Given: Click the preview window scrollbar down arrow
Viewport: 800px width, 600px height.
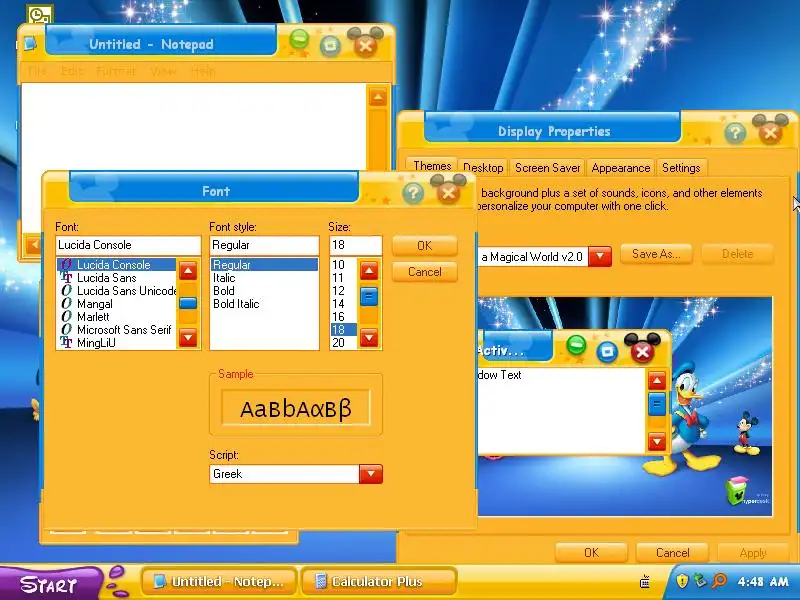Looking at the screenshot, I should click(x=657, y=441).
